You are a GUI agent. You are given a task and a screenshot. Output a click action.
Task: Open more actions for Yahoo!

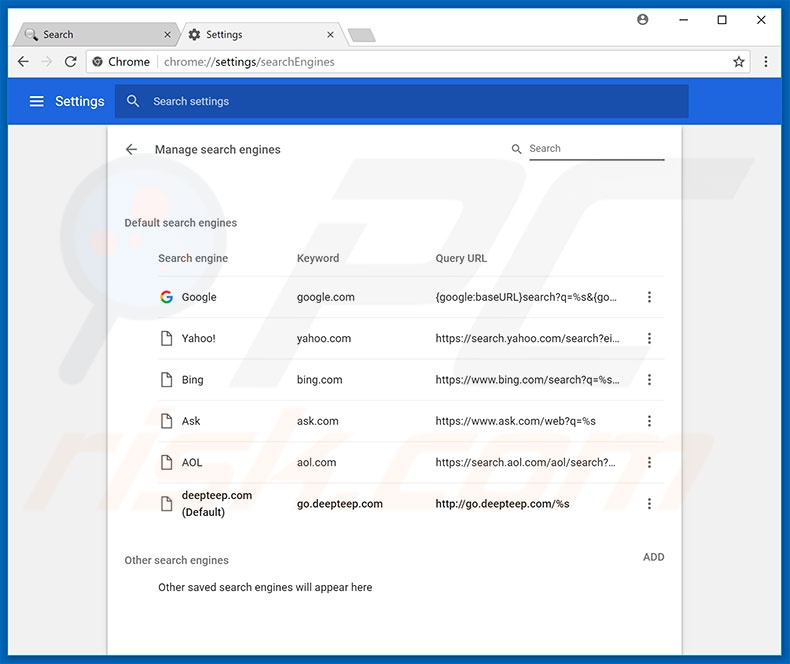click(649, 338)
